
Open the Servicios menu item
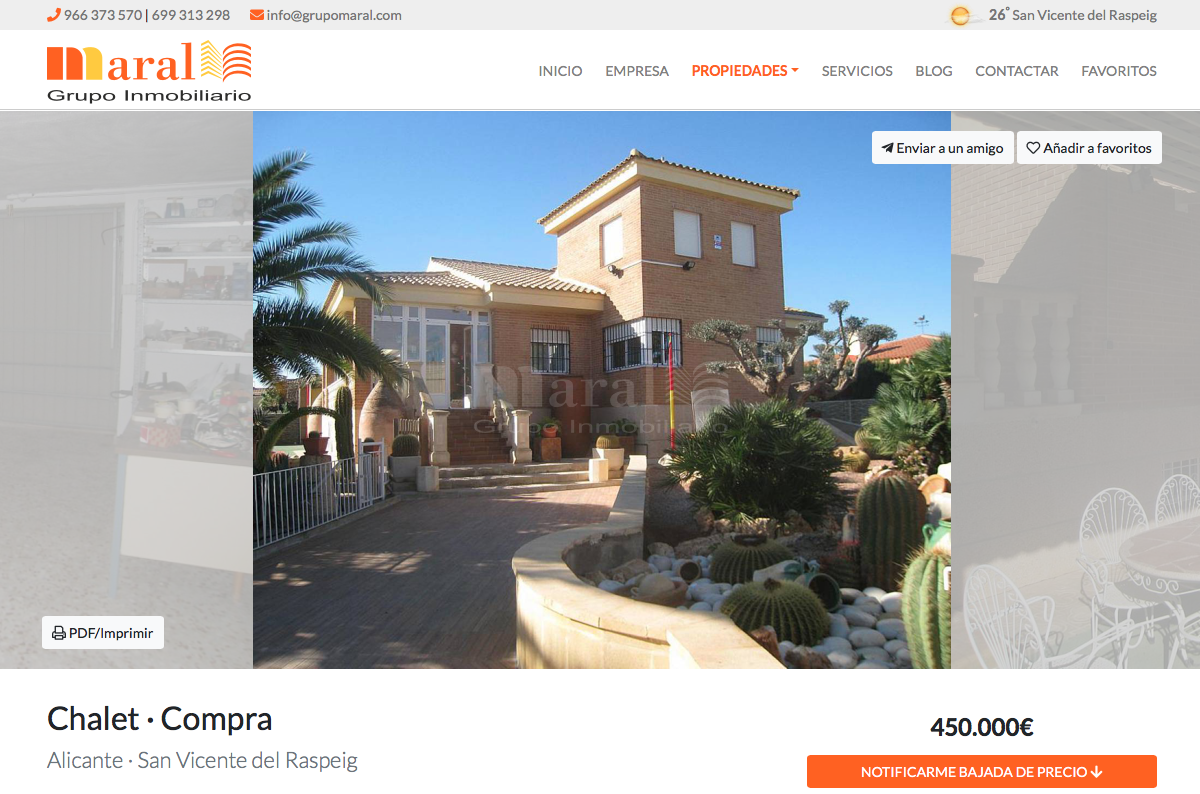click(x=857, y=71)
